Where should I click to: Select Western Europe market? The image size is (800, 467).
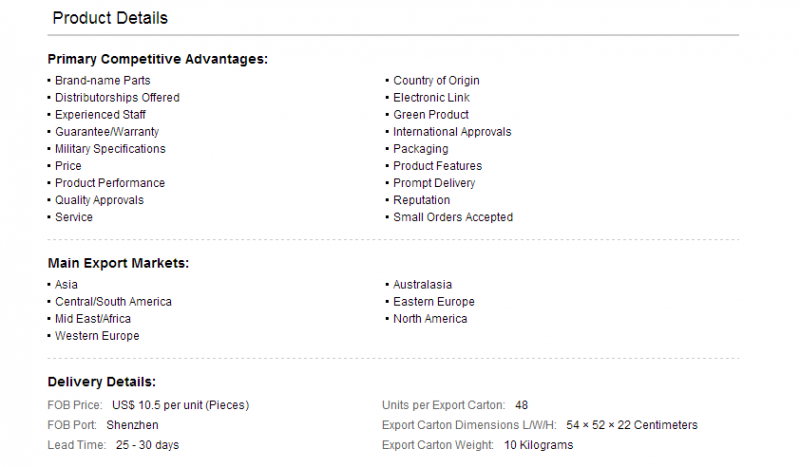[97, 336]
